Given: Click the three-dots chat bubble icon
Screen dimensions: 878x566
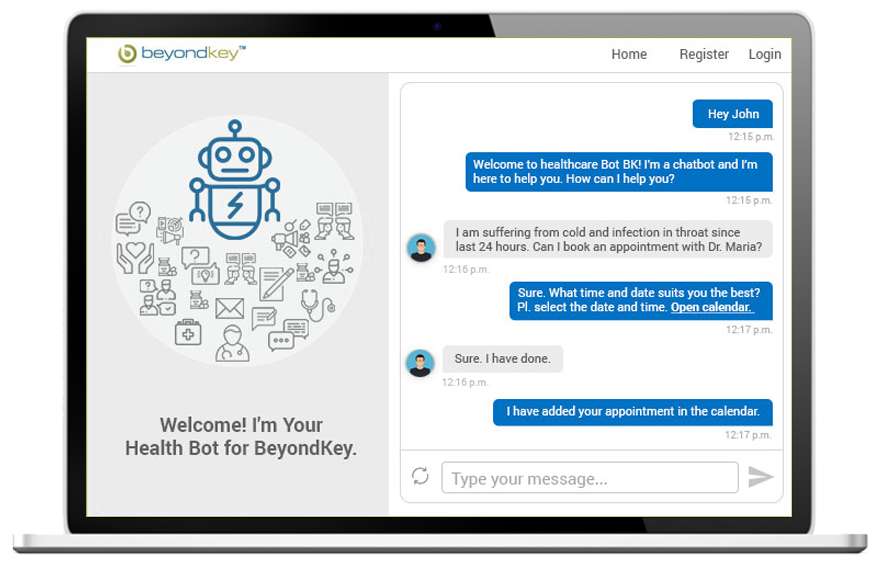Looking at the screenshot, I should tap(281, 340).
